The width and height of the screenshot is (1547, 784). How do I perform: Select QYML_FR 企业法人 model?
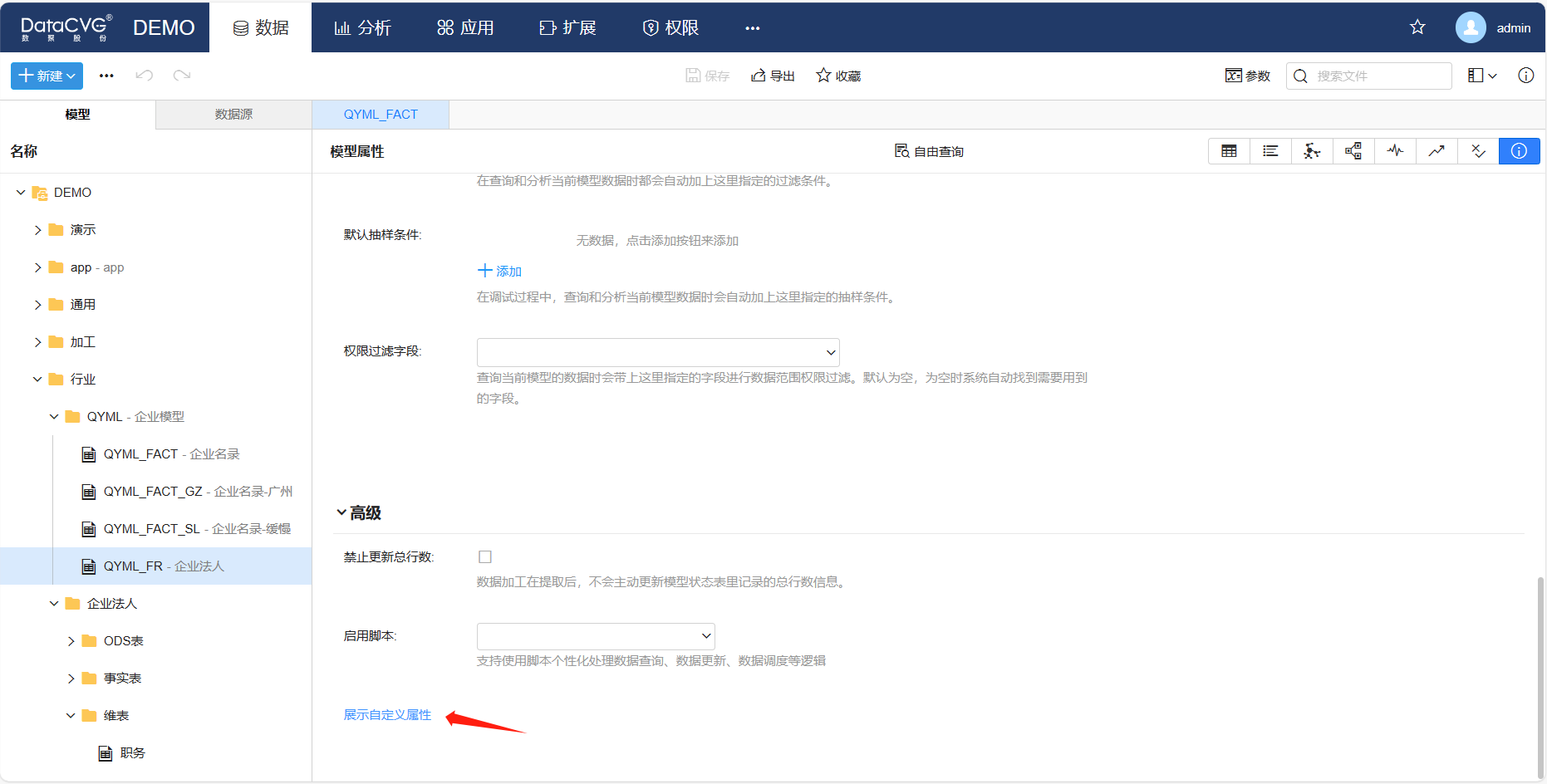155,566
